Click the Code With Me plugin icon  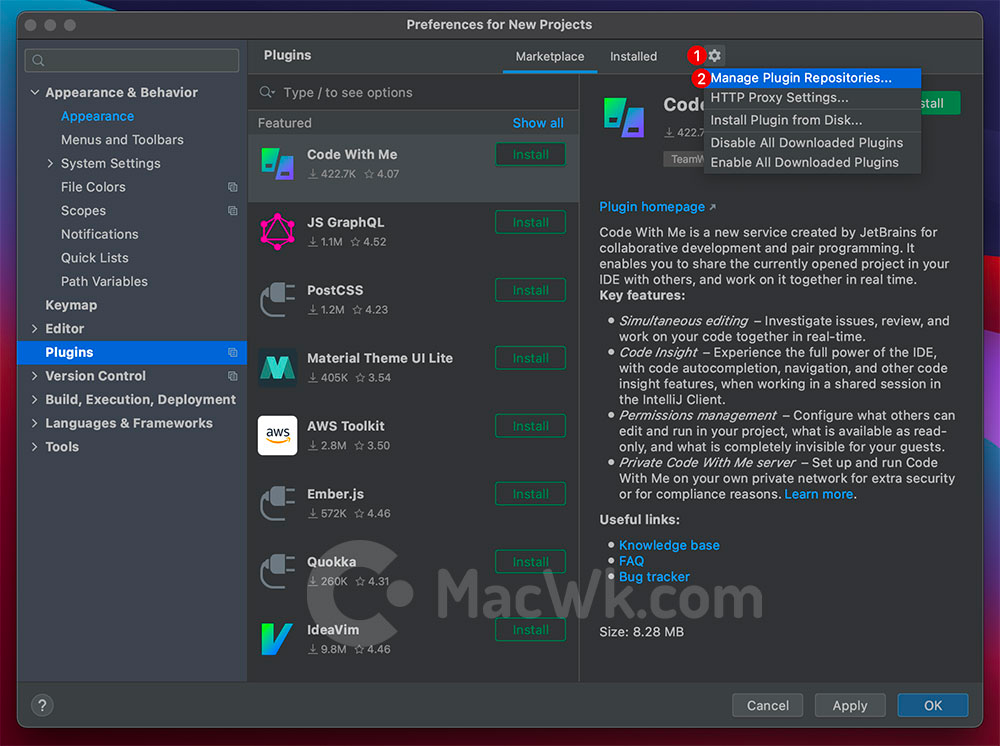tap(277, 163)
